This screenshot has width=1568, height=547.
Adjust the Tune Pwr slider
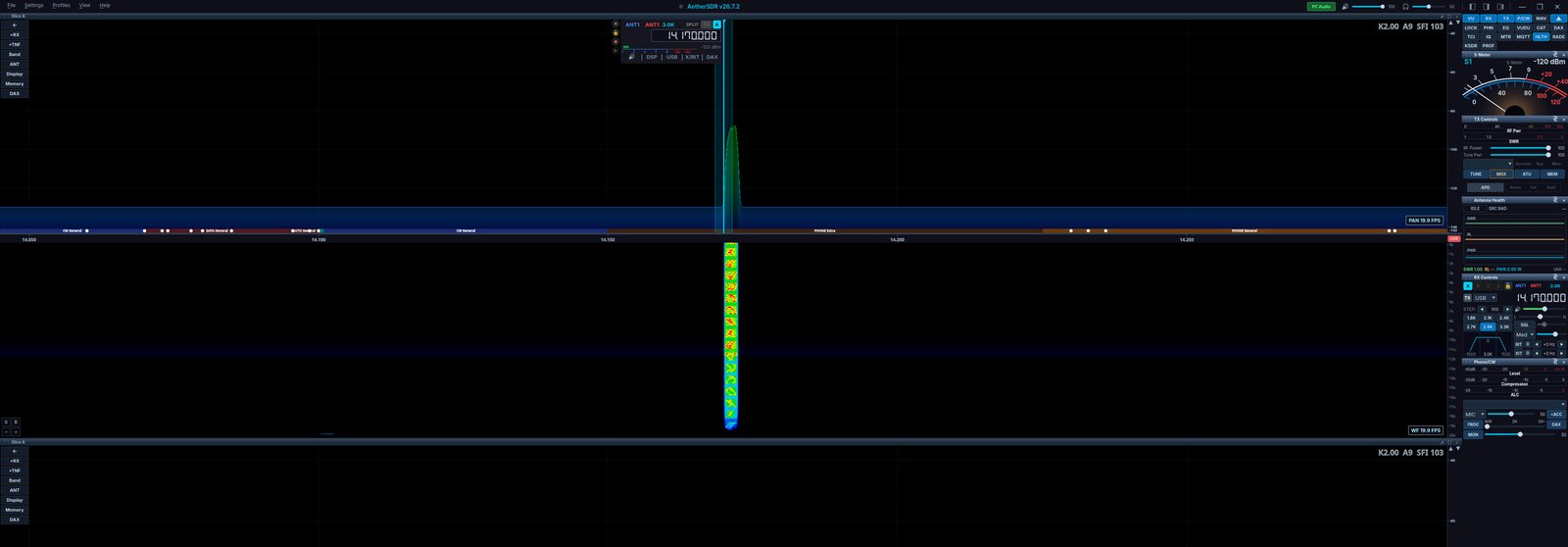[1519, 155]
